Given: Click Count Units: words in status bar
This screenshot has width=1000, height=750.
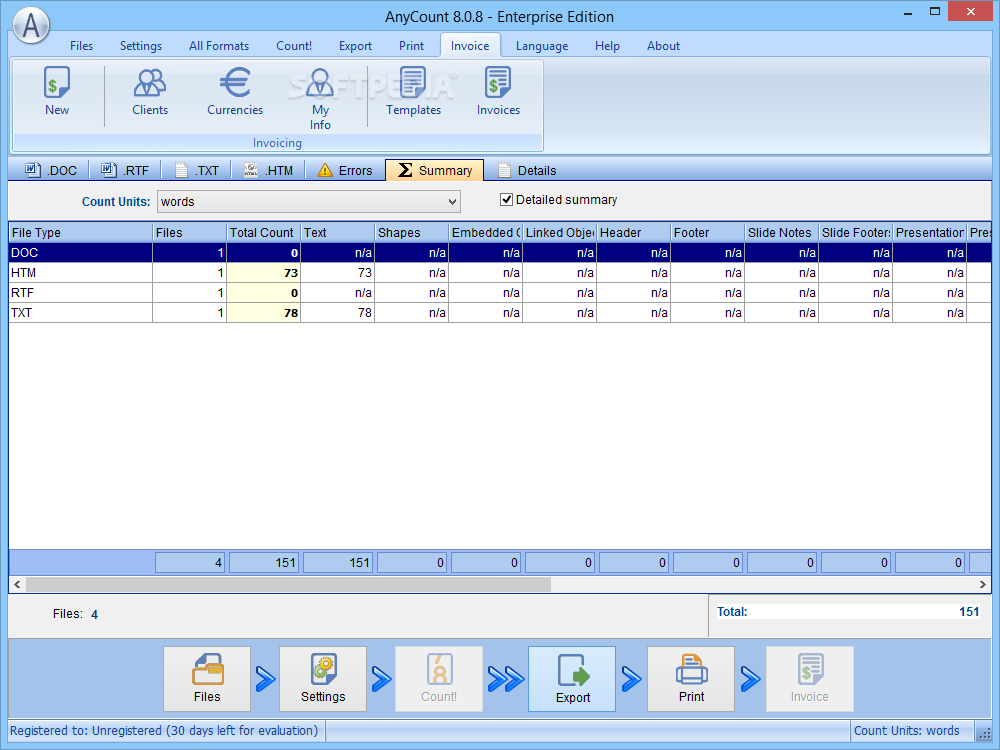Looking at the screenshot, I should pos(906,731).
